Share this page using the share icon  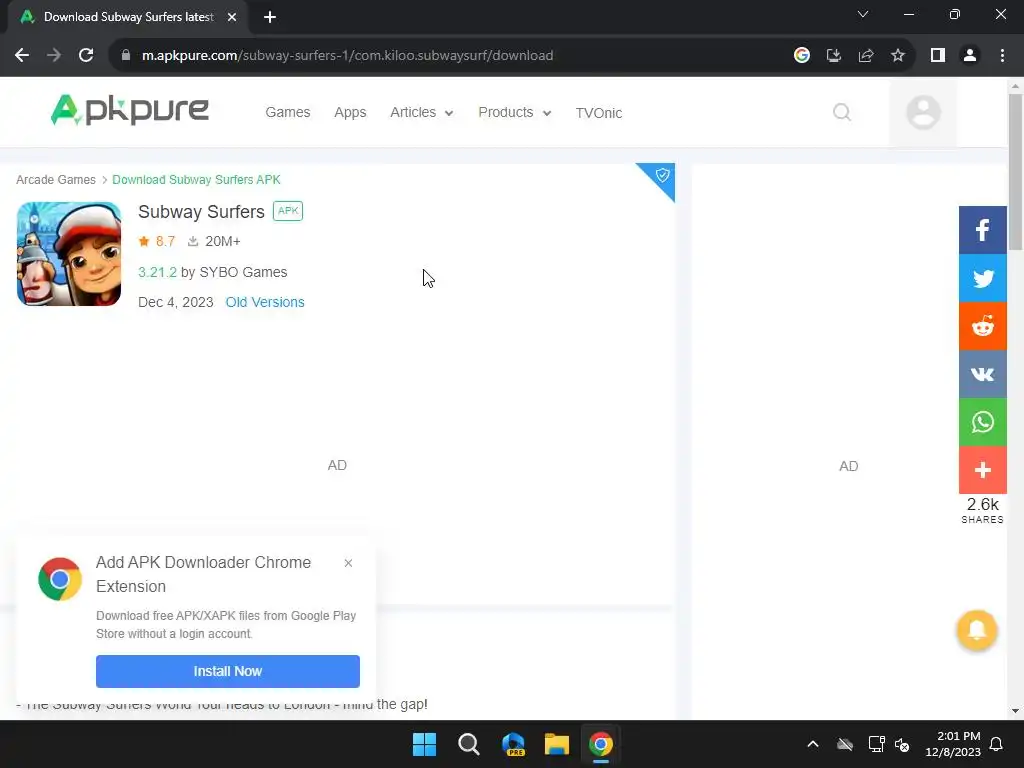tap(866, 56)
